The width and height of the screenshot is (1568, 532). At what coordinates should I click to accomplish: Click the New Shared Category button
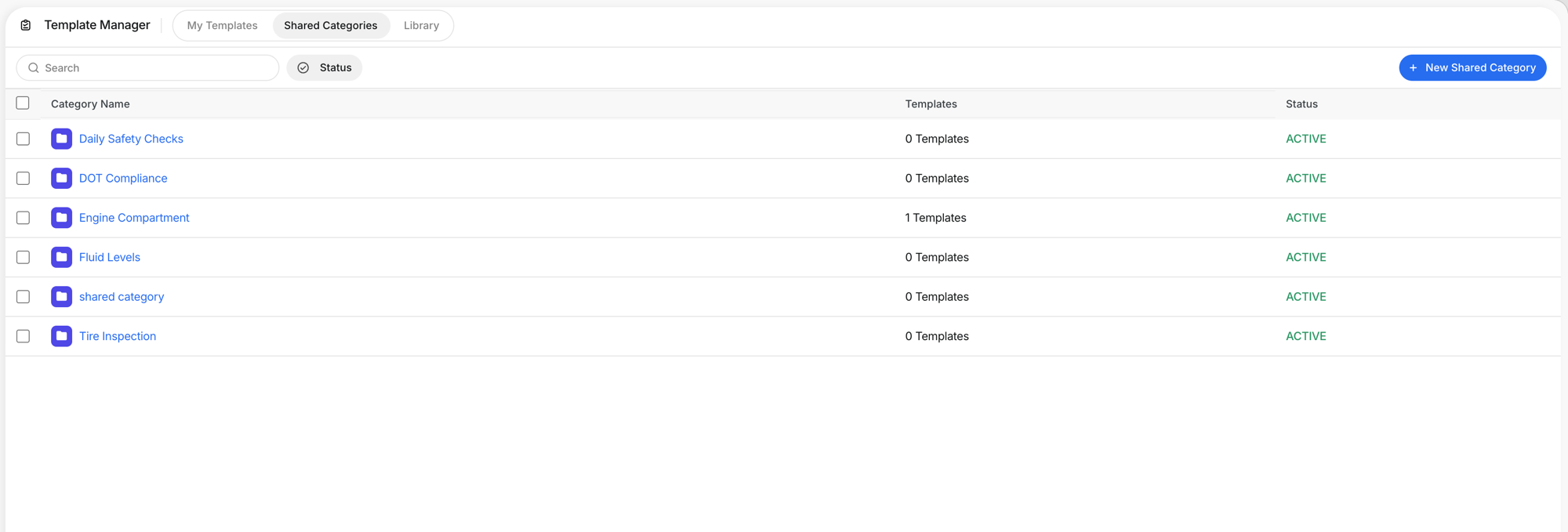pyautogui.click(x=1472, y=67)
